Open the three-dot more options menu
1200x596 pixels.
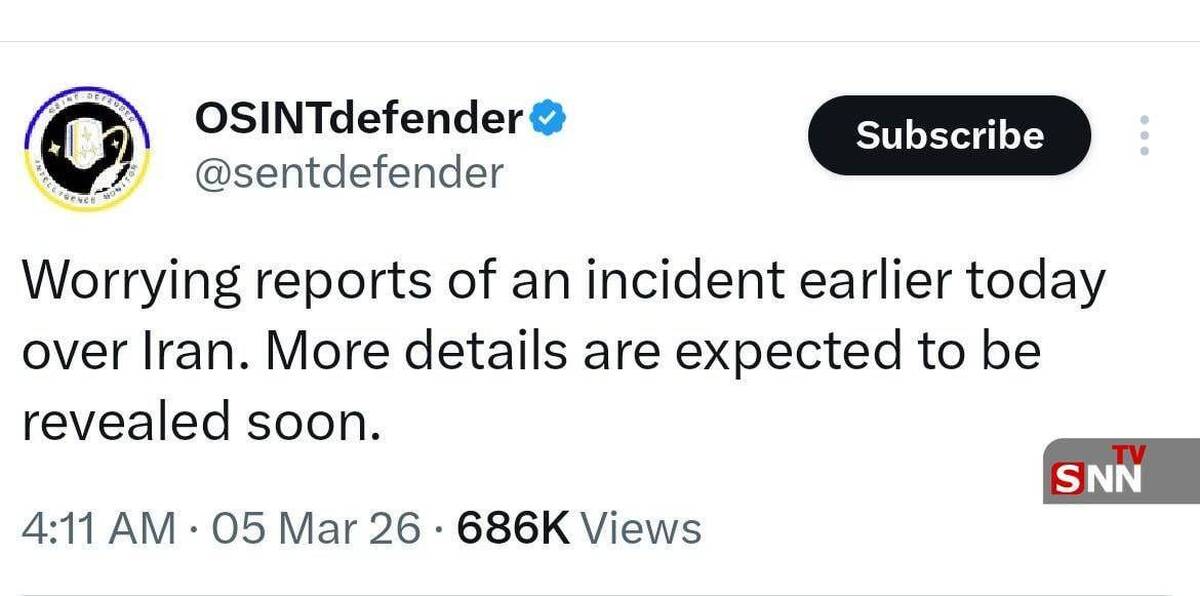coord(1145,135)
